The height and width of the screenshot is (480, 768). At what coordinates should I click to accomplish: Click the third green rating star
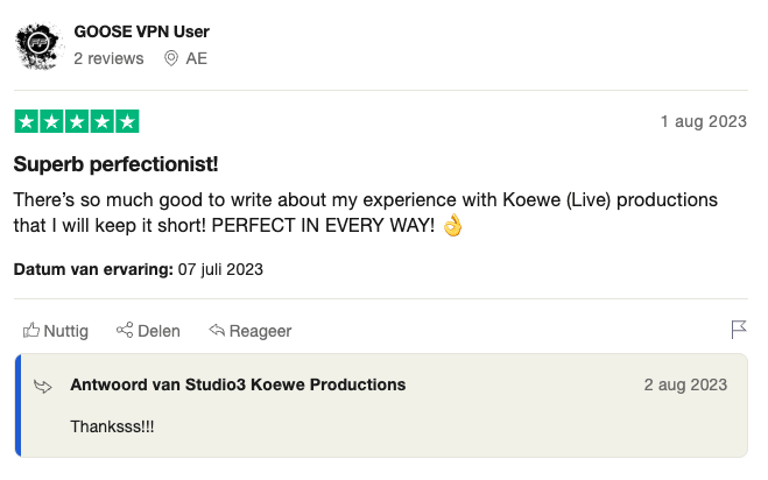pyautogui.click(x=76, y=122)
